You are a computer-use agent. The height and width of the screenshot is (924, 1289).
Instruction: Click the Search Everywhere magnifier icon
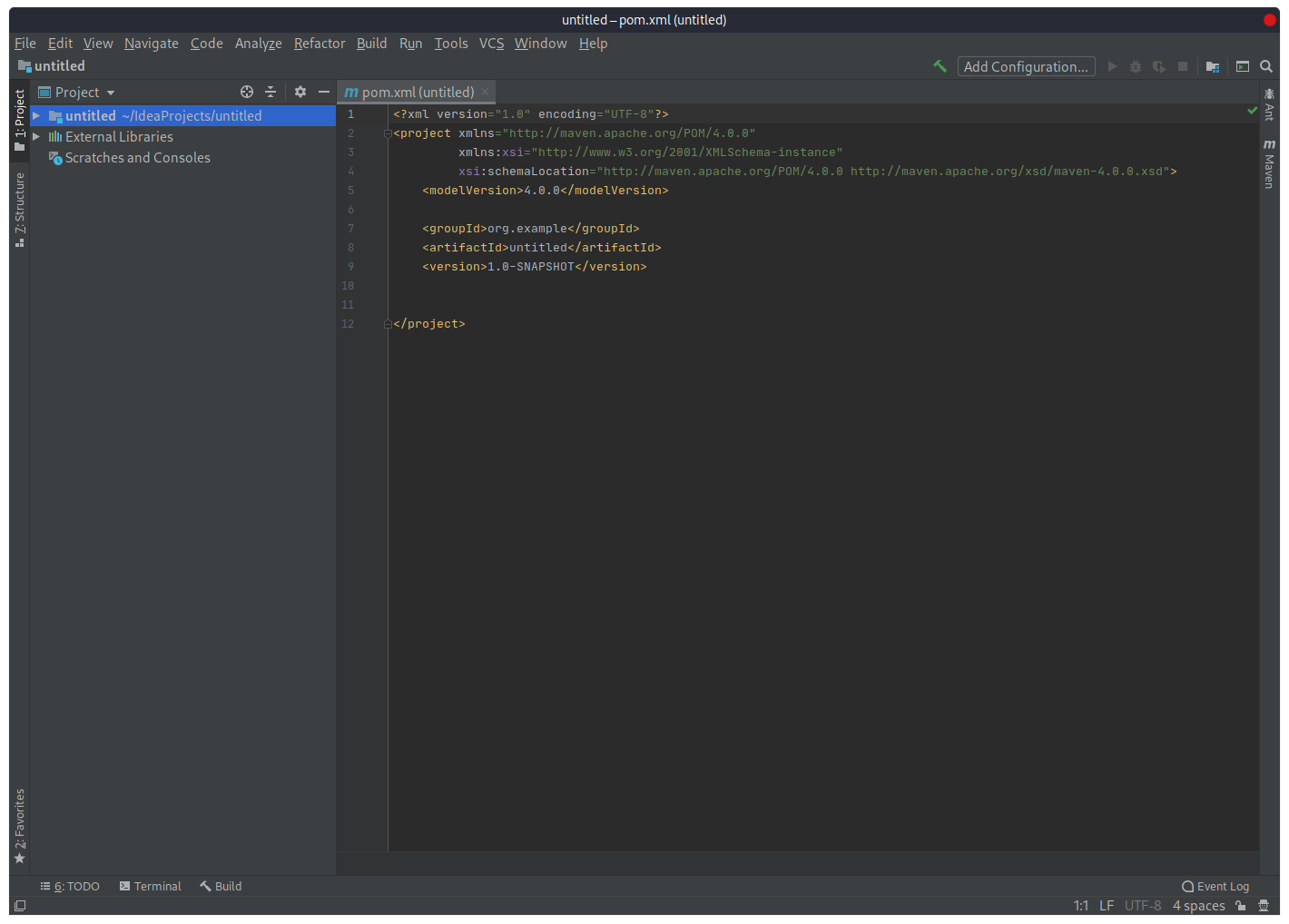pos(1266,66)
